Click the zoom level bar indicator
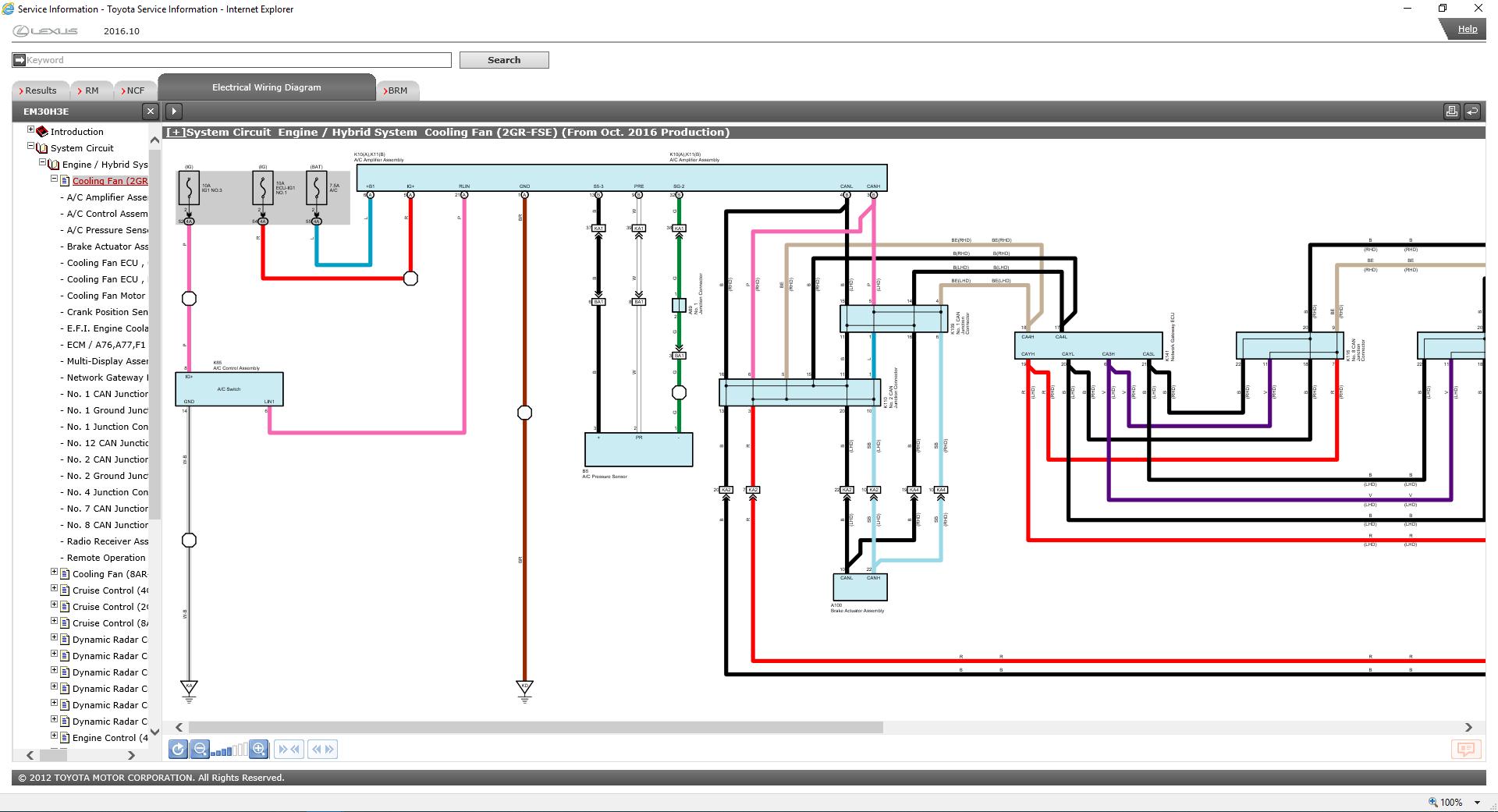Viewport: 1498px width, 812px height. [229, 750]
